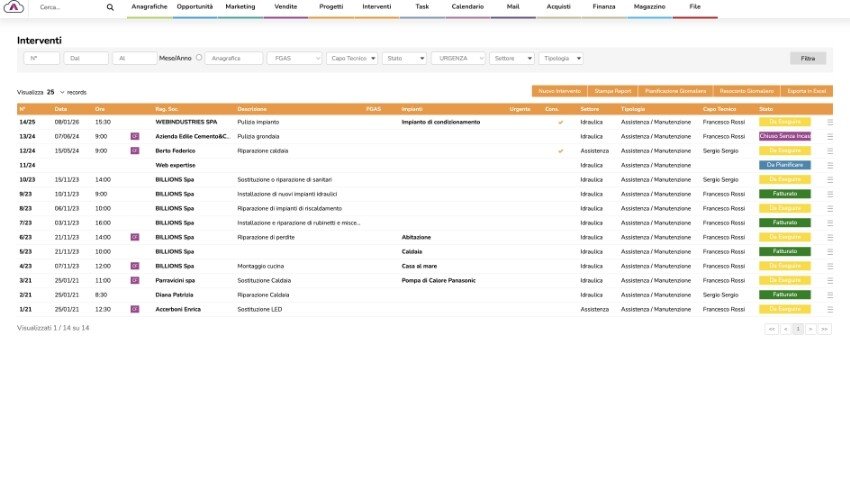850x481 pixels.
Task: Click the app logo icon
Action: tap(16, 7)
